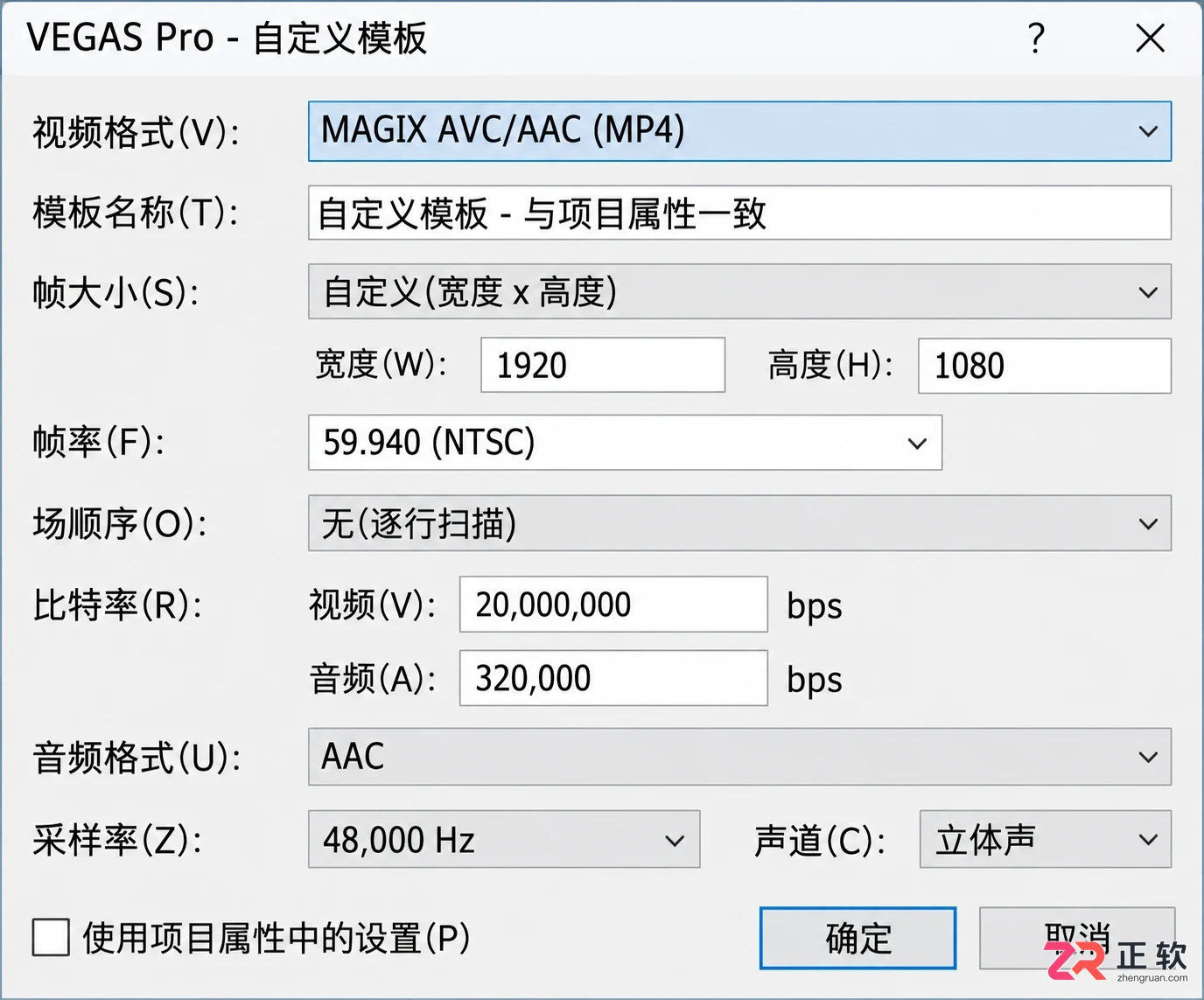Click the 帧率(F) label
The height and width of the screenshot is (1000, 1204).
coord(99,443)
